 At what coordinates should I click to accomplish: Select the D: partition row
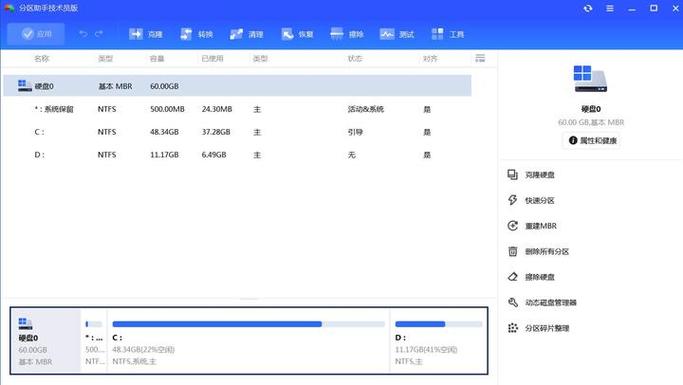[237, 155]
